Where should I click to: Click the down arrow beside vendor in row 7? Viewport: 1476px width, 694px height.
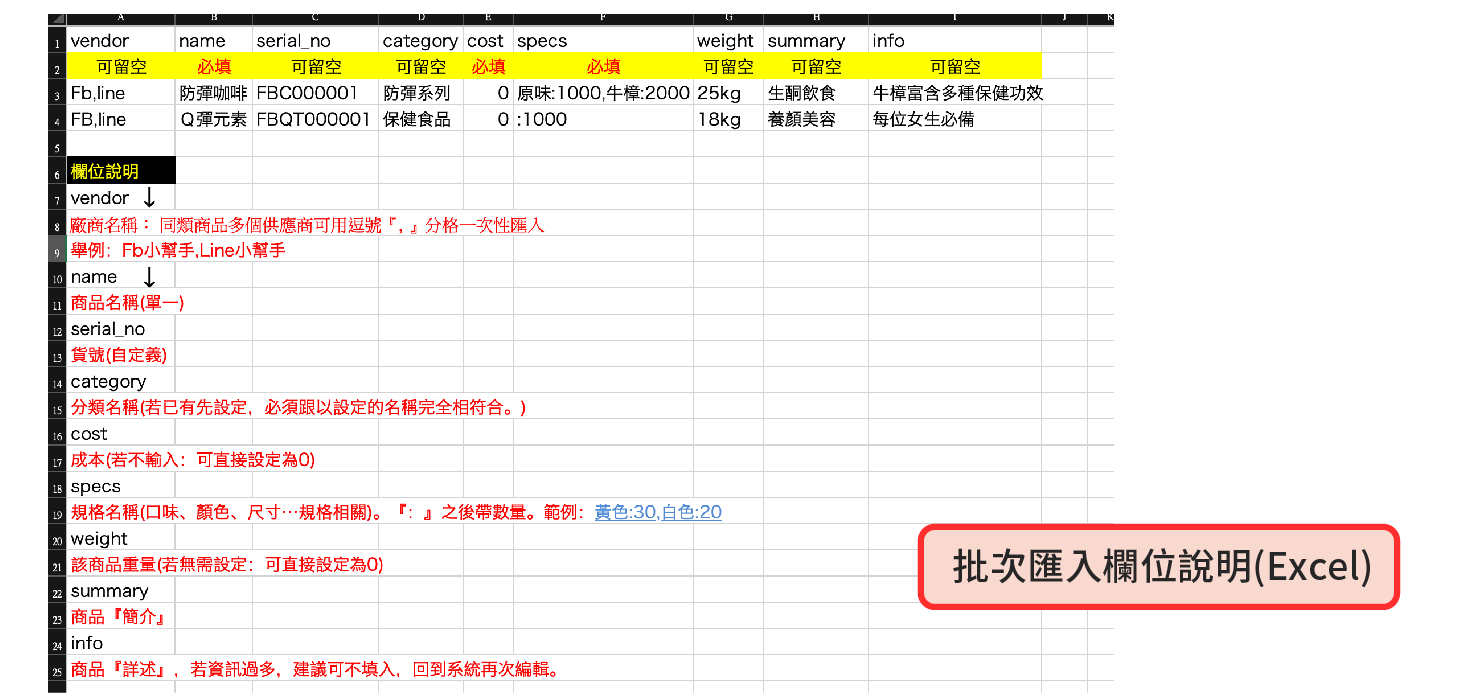[x=149, y=198]
